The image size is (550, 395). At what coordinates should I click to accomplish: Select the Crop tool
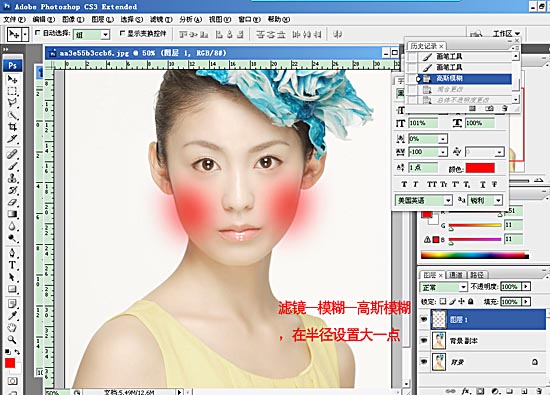pos(12,127)
